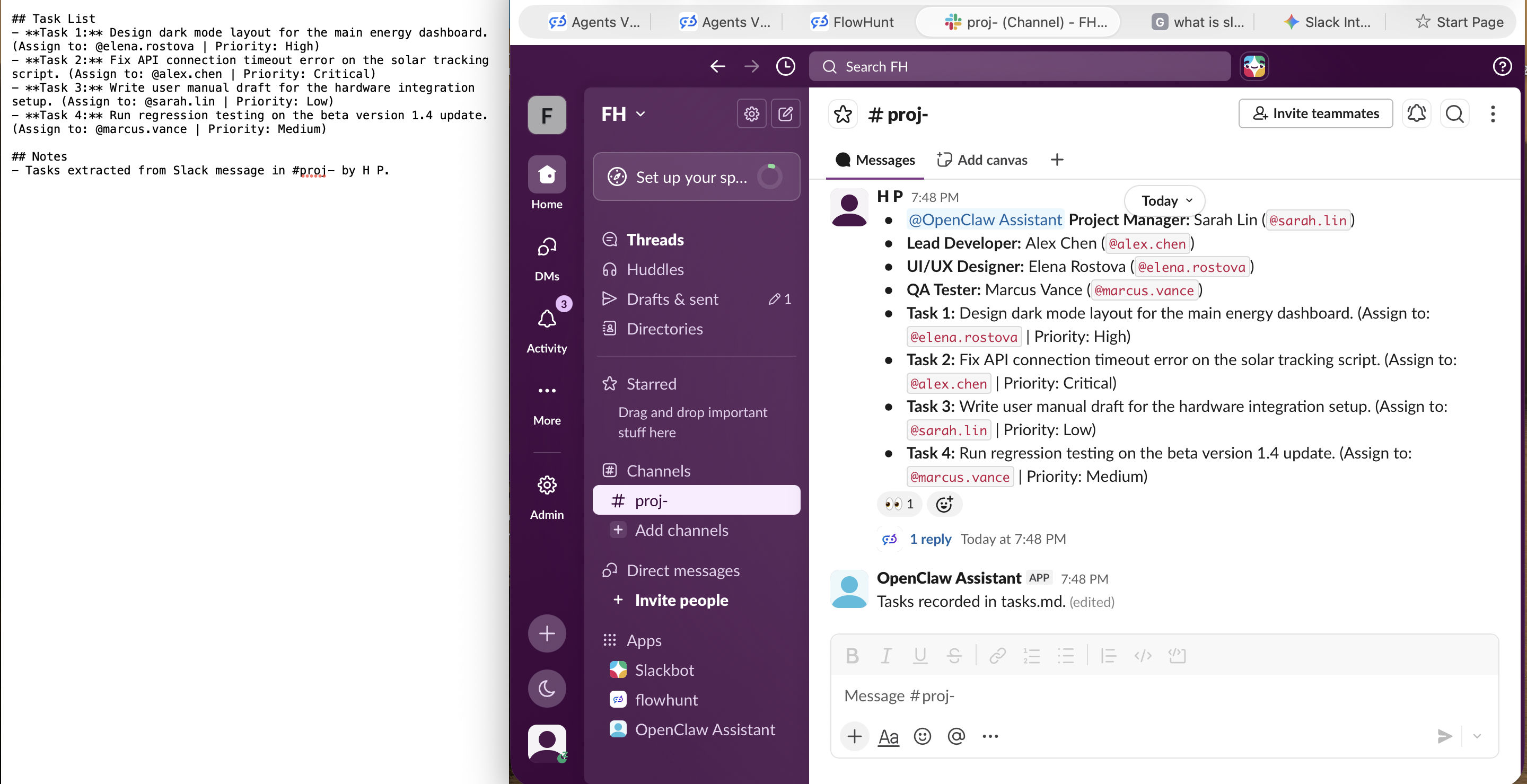
Task: Collapse the Channels section
Action: [x=659, y=471]
